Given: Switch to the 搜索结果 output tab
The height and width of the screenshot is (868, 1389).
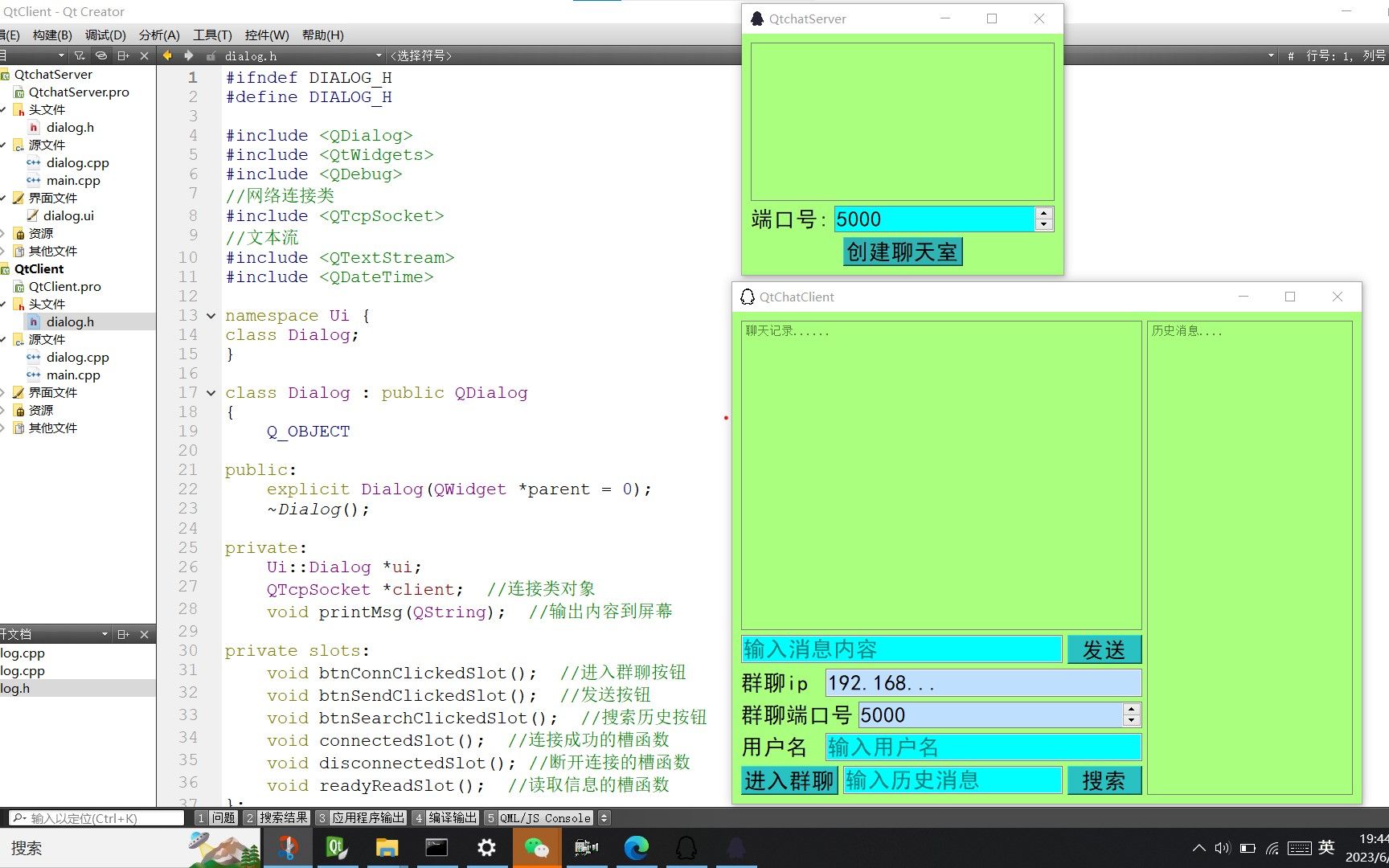Looking at the screenshot, I should [x=277, y=817].
